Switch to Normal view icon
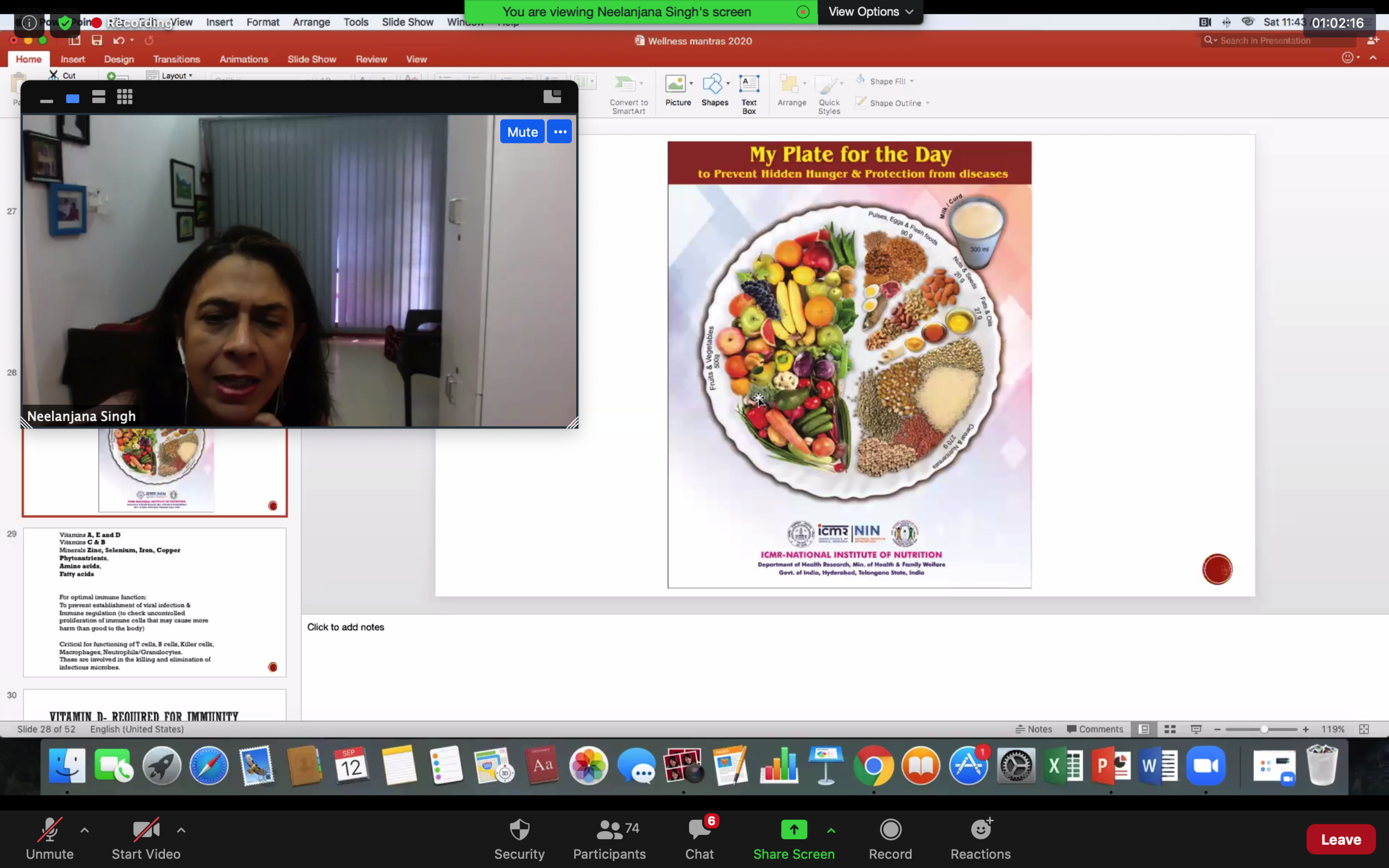 click(1144, 729)
